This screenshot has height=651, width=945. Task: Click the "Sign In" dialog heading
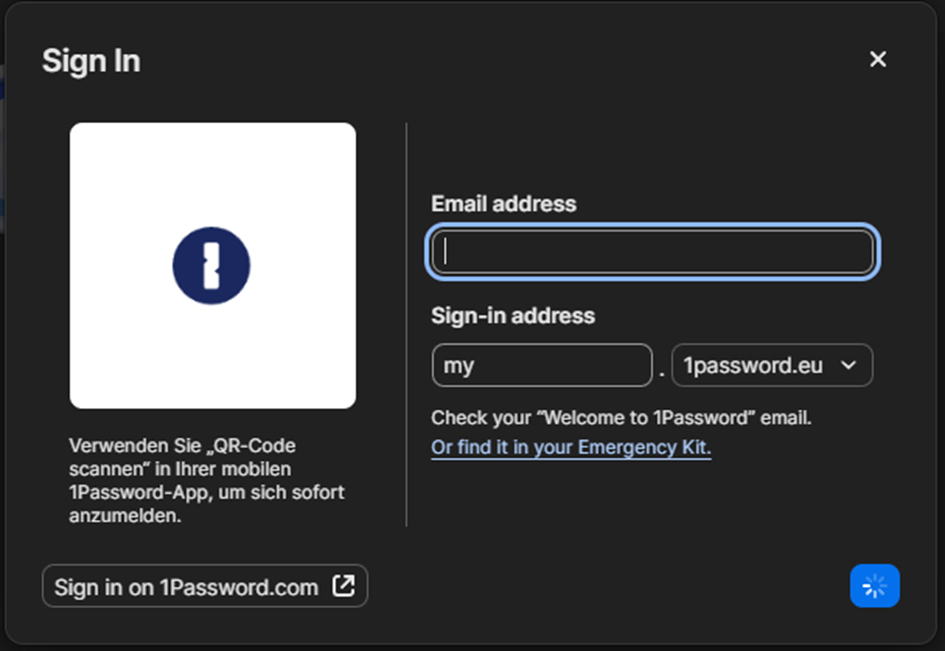coord(91,61)
